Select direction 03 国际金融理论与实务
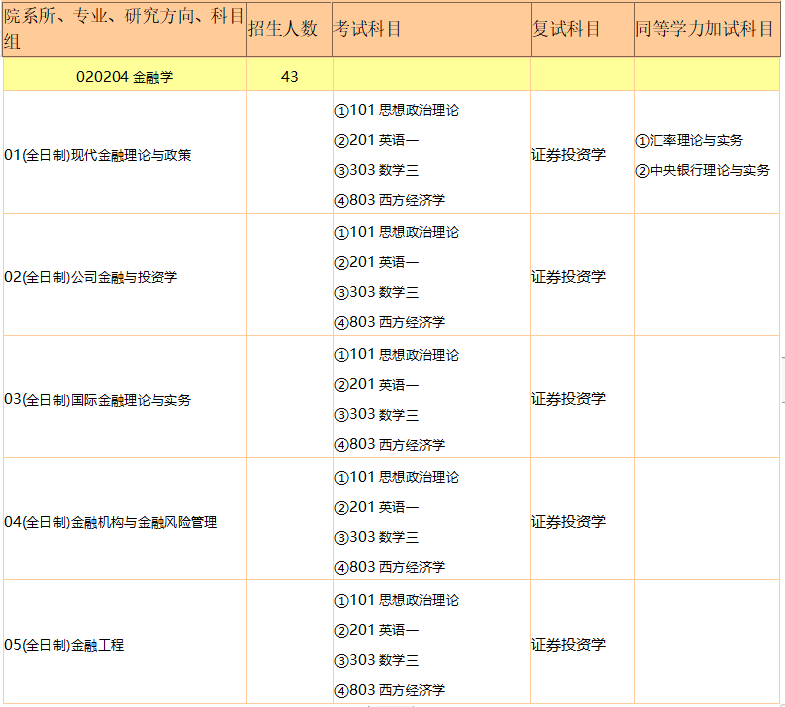This screenshot has height=707, width=785. click(x=98, y=400)
